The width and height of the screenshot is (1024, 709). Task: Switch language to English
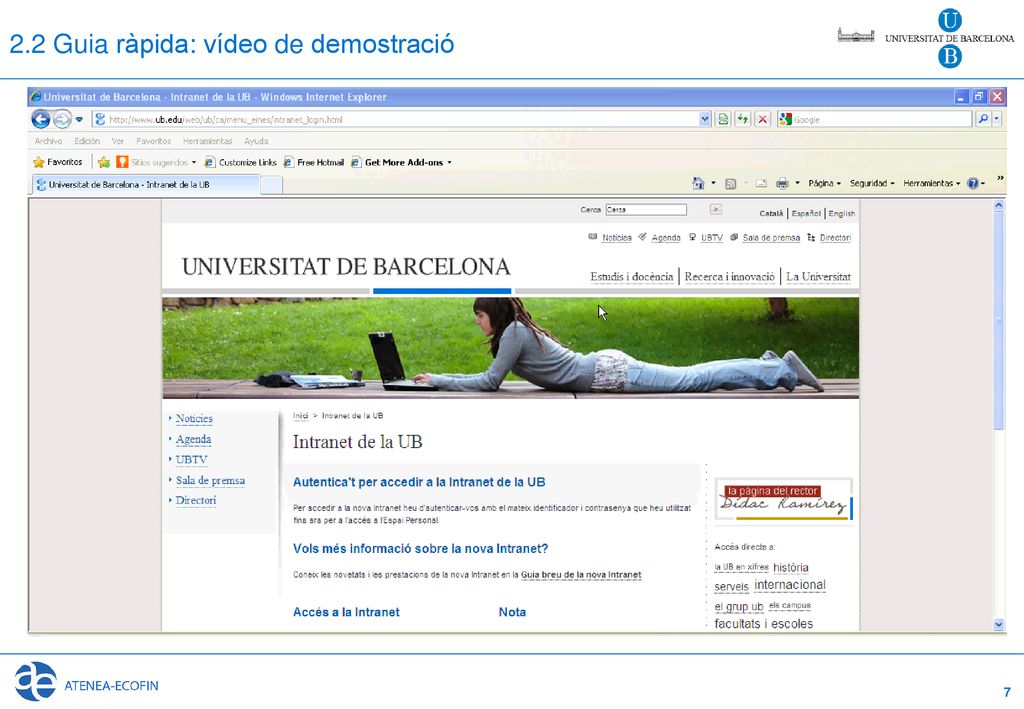tap(842, 213)
